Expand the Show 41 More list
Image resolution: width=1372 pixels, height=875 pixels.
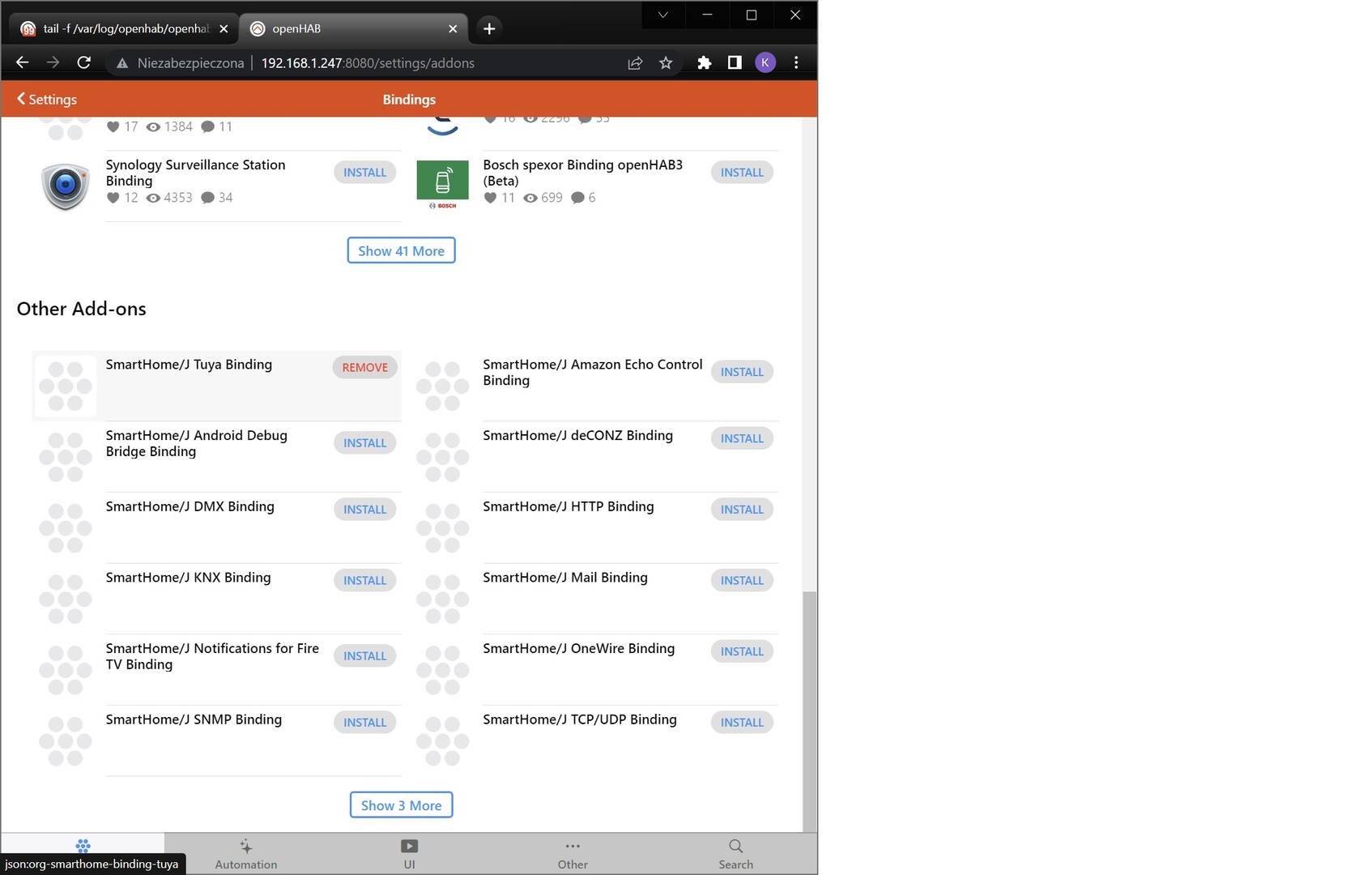[401, 250]
